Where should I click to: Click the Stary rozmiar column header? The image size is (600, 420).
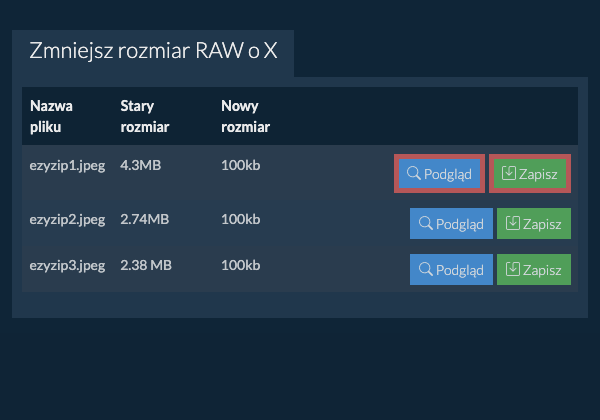click(x=144, y=116)
